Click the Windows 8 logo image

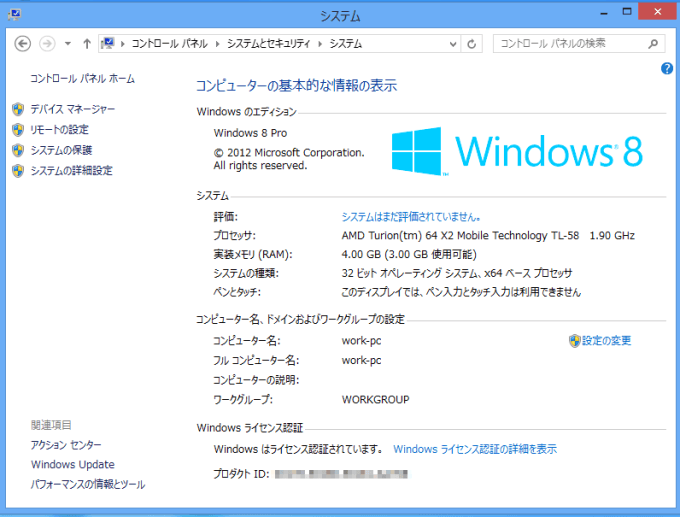pyautogui.click(x=517, y=151)
